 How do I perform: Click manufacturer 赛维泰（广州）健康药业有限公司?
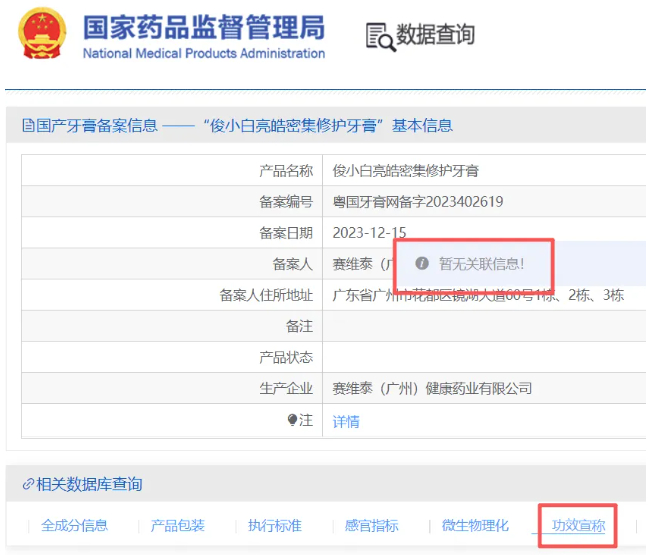[432, 388]
